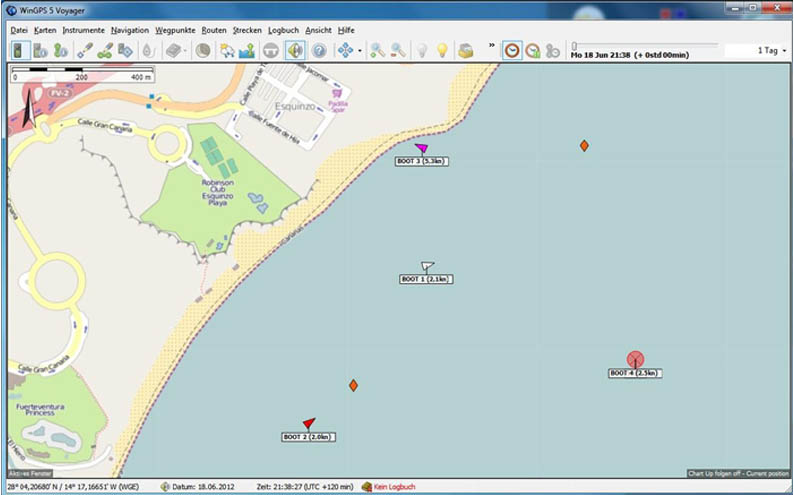Expand the toolbar overflow chevron
The image size is (794, 495).
[x=490, y=46]
